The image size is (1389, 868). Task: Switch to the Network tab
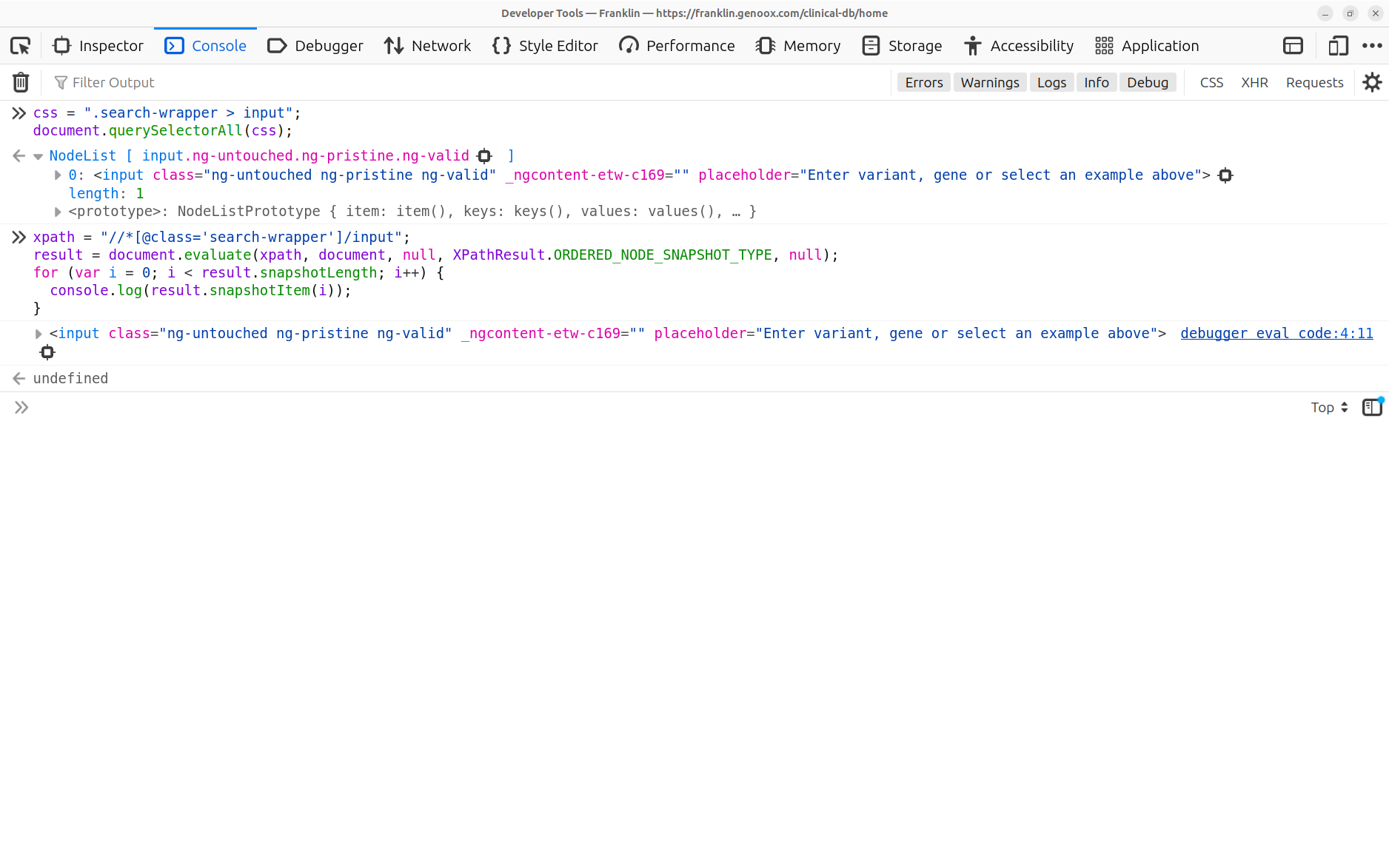point(428,45)
